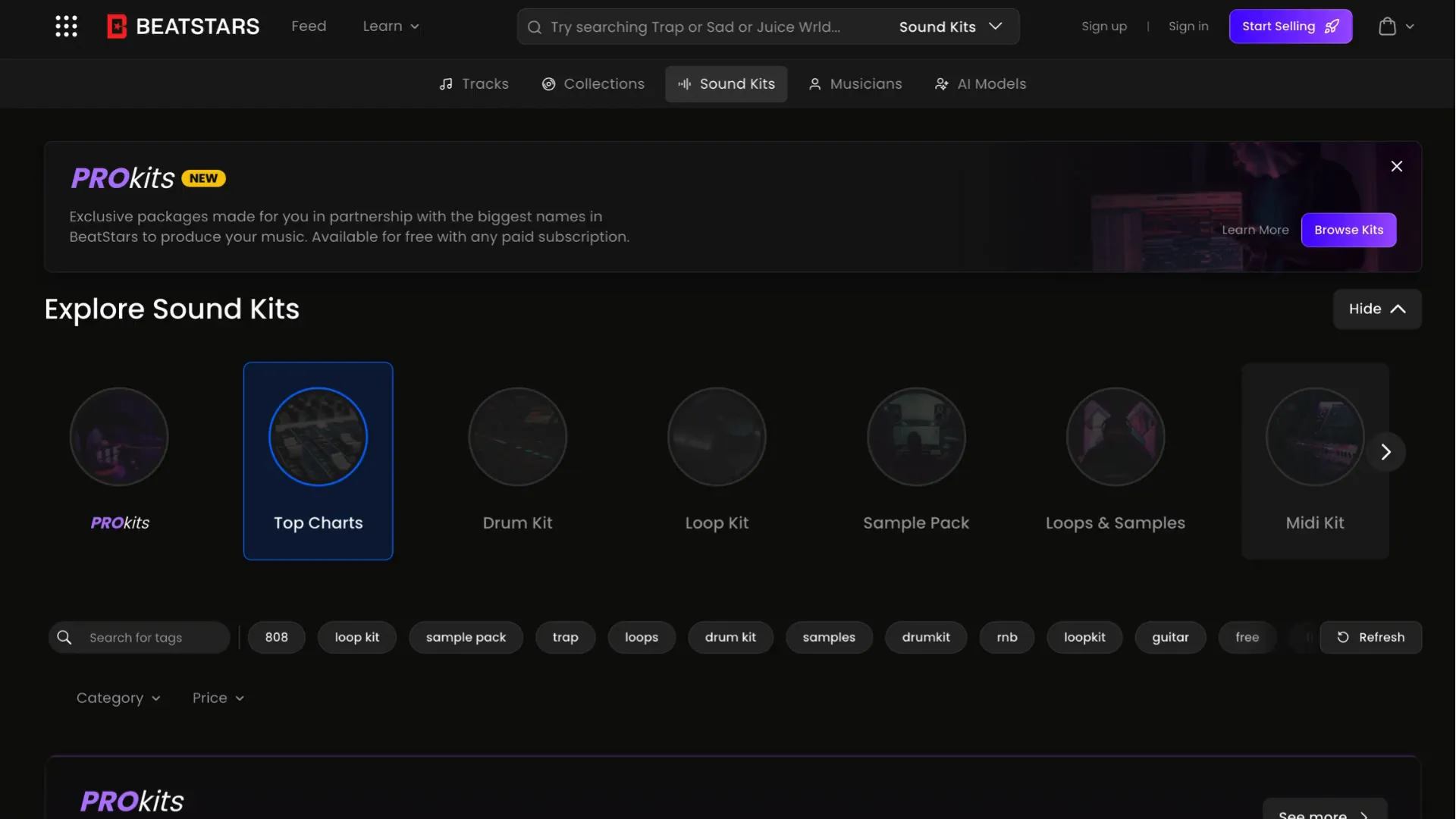1456x819 pixels.
Task: Switch to the Sound Kits tab
Action: (726, 84)
